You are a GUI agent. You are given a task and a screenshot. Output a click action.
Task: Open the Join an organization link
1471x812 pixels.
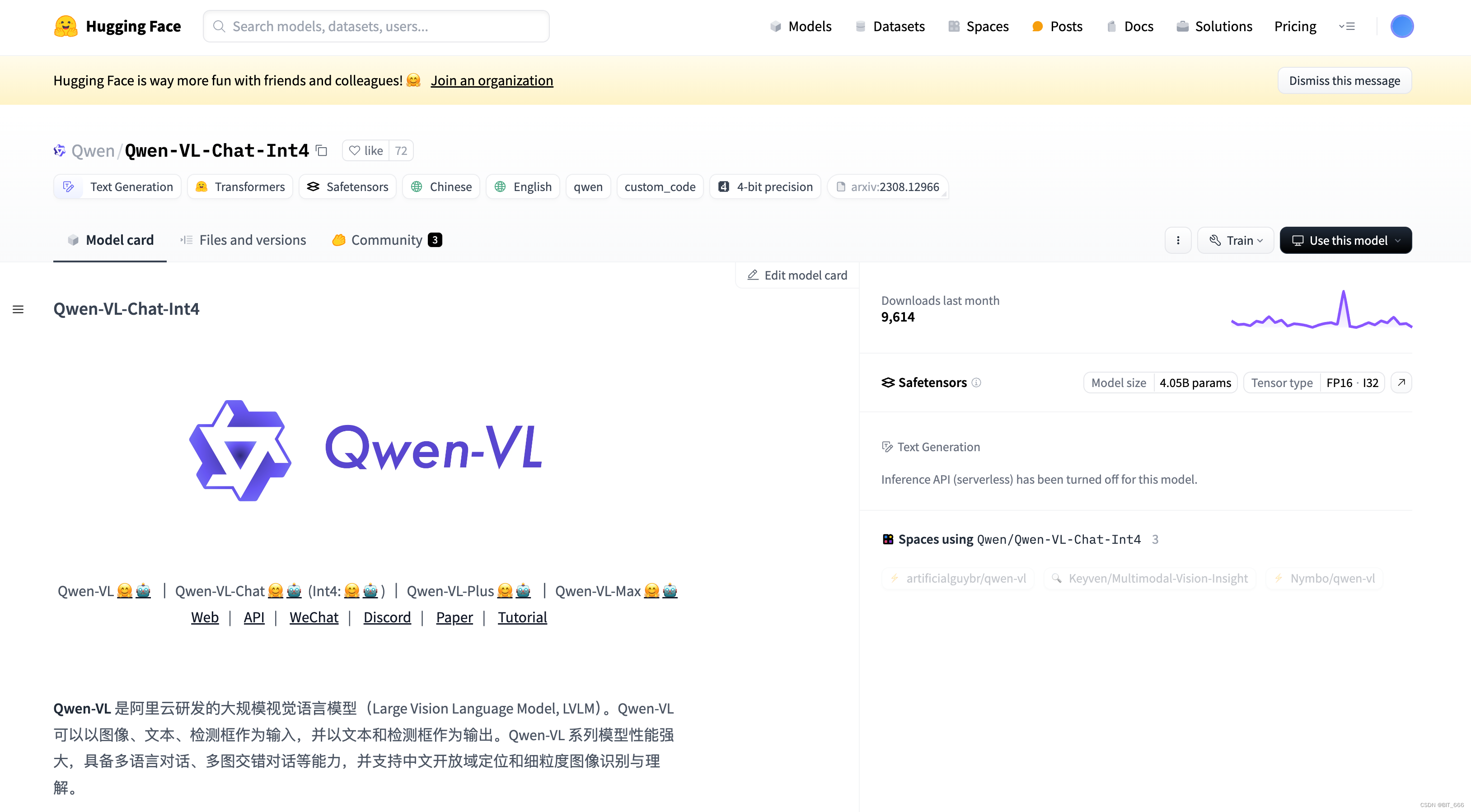tap(492, 80)
